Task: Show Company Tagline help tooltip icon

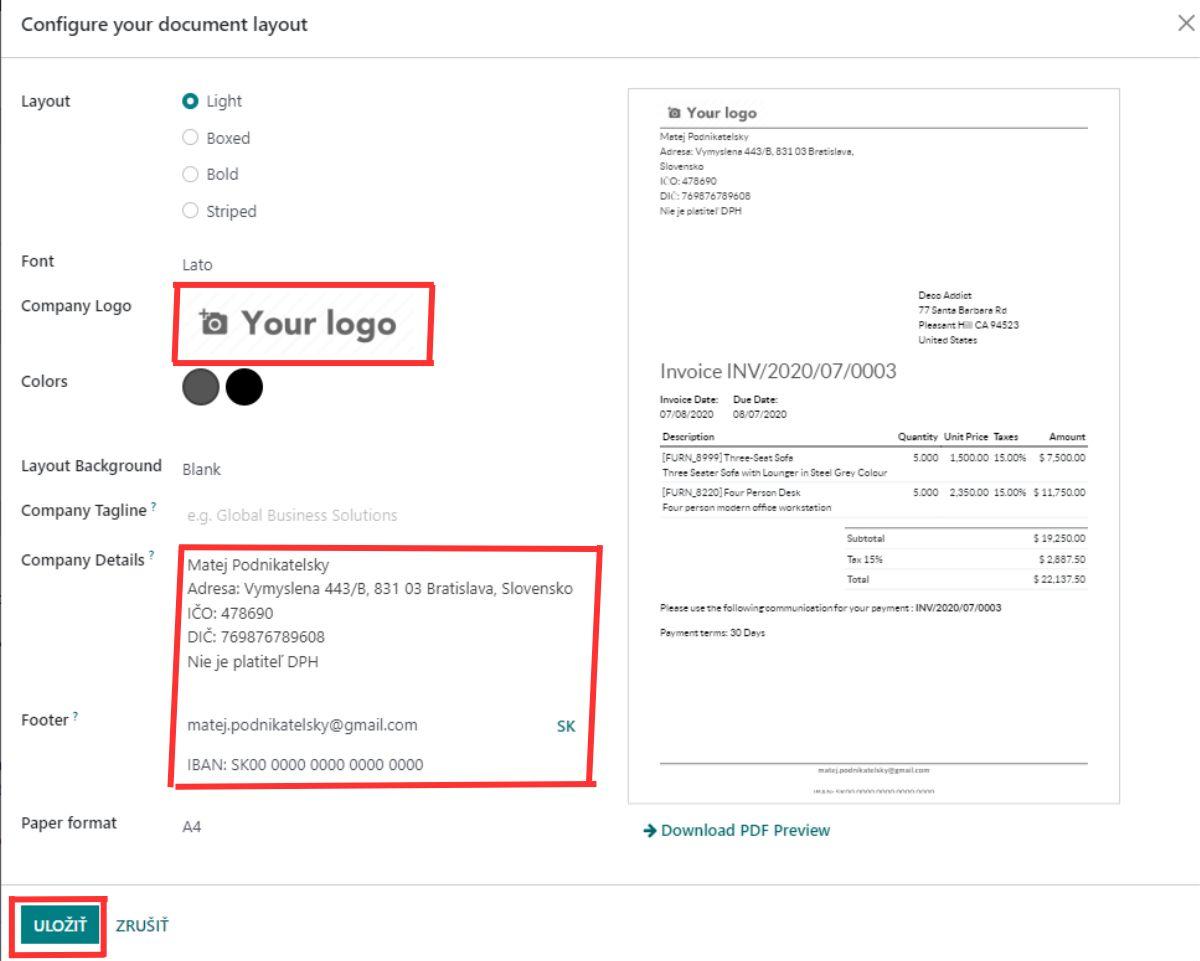Action: [153, 508]
